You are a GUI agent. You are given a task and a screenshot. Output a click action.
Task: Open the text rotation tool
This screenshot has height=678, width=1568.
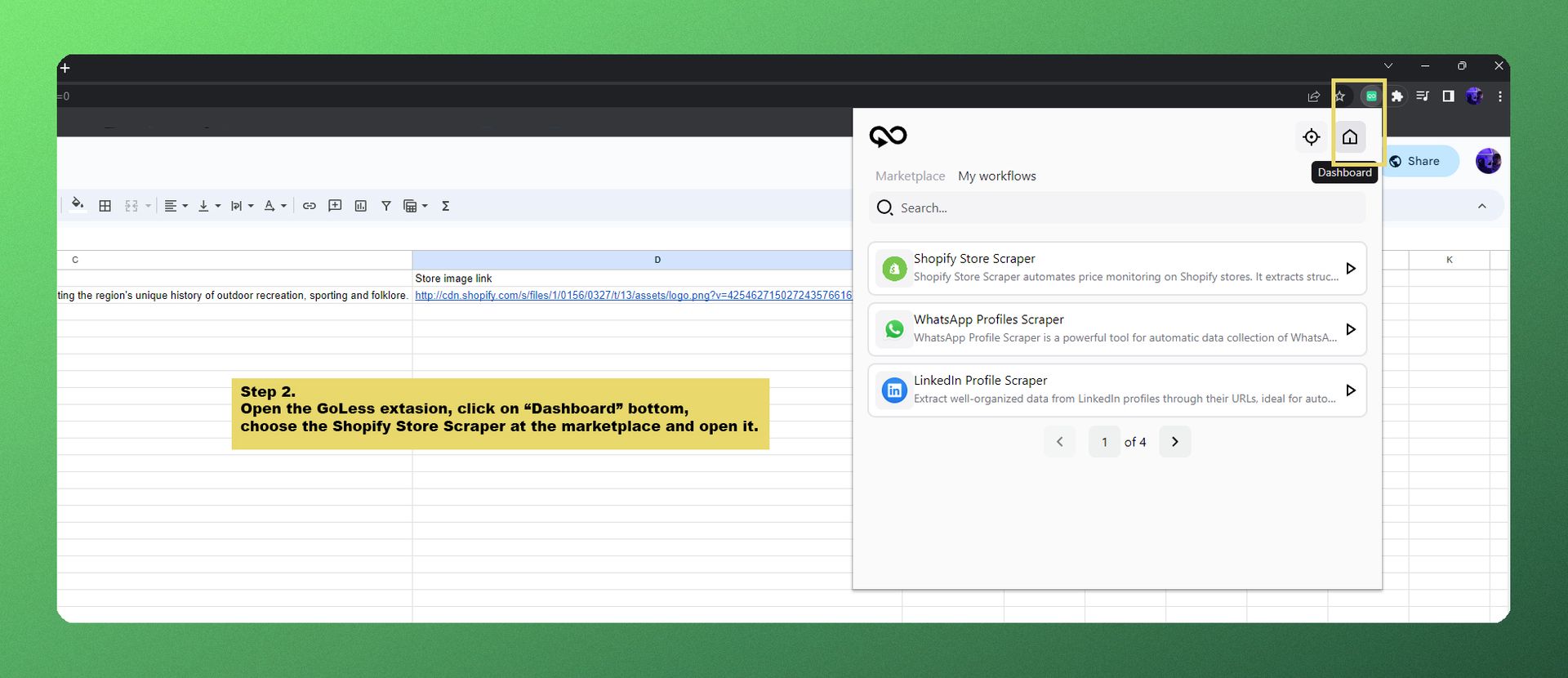click(269, 206)
